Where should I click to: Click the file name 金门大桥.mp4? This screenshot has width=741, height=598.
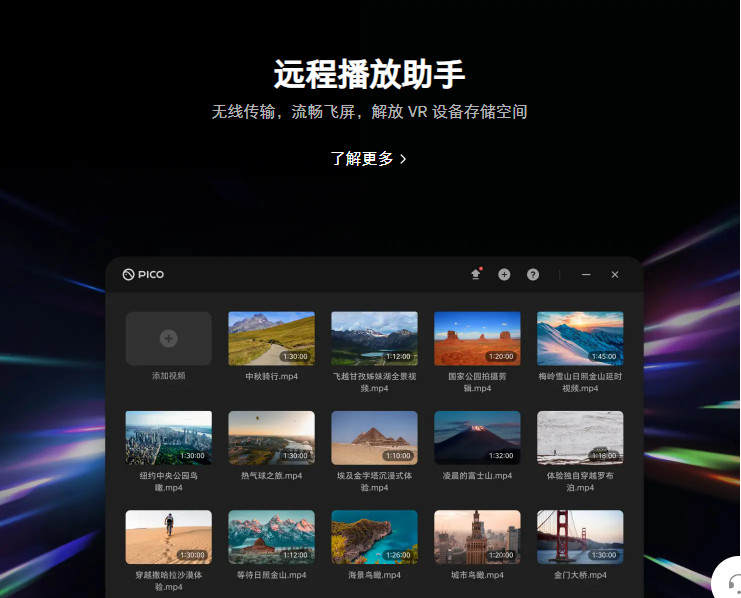coord(580,575)
